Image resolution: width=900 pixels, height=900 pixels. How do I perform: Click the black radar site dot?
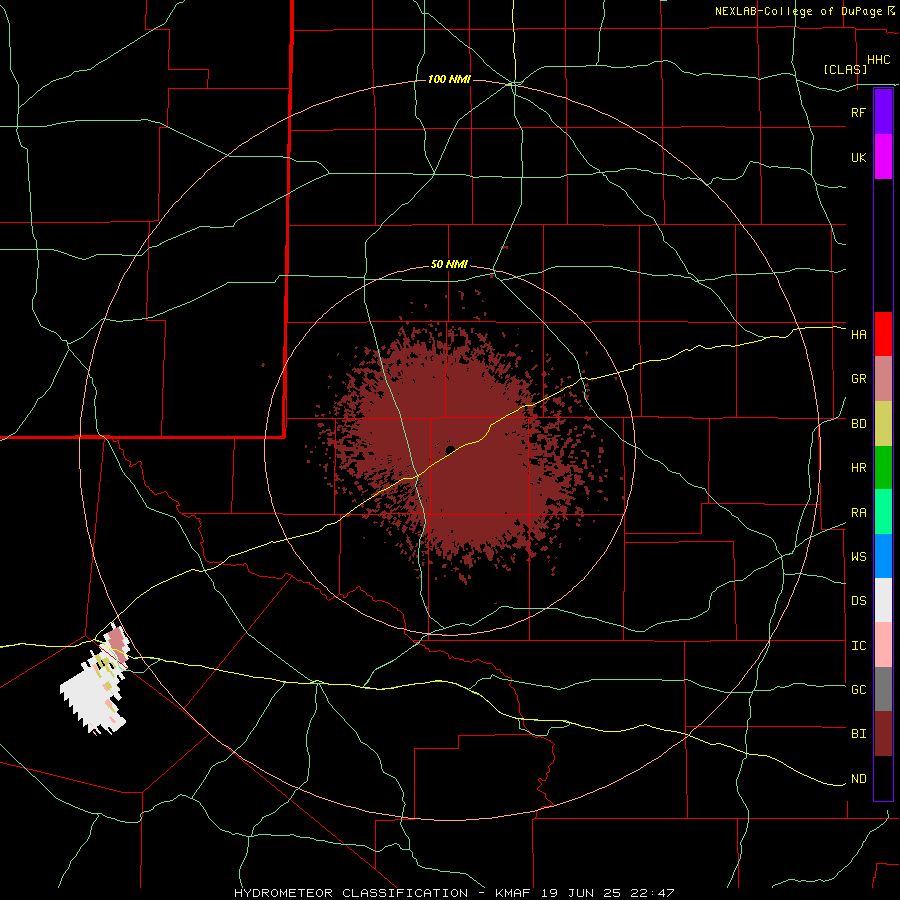click(450, 449)
